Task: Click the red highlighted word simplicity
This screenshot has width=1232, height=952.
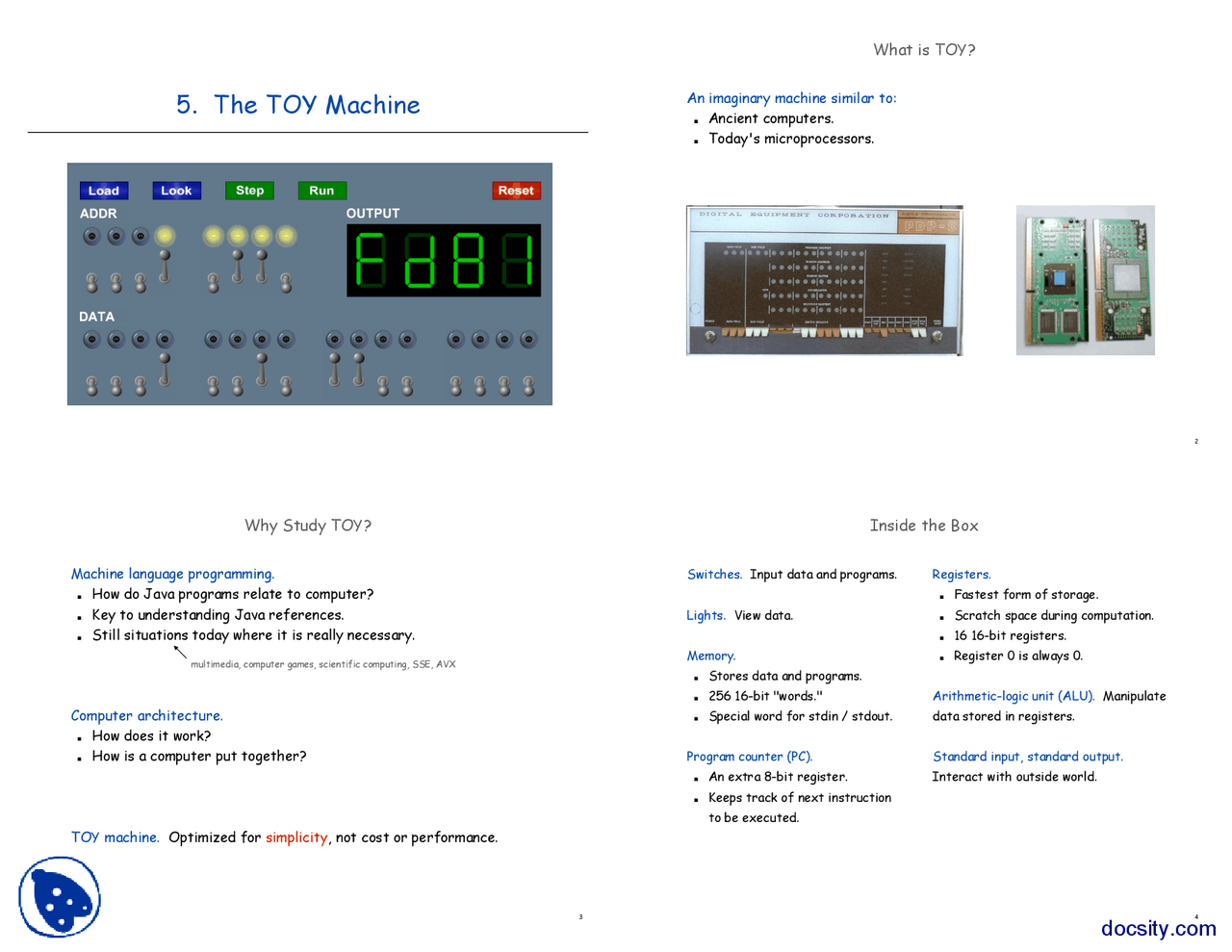Action: pyautogui.click(x=296, y=837)
